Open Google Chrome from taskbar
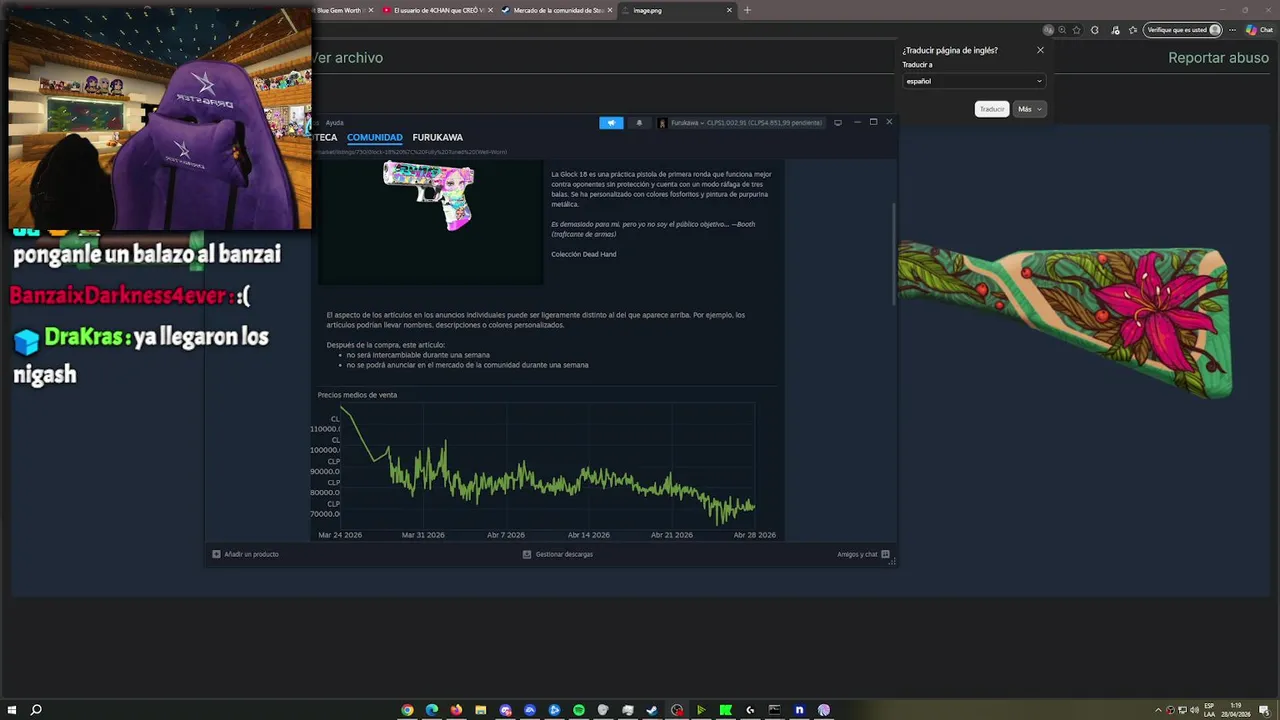Screen dimensions: 1280x720 coord(407,710)
